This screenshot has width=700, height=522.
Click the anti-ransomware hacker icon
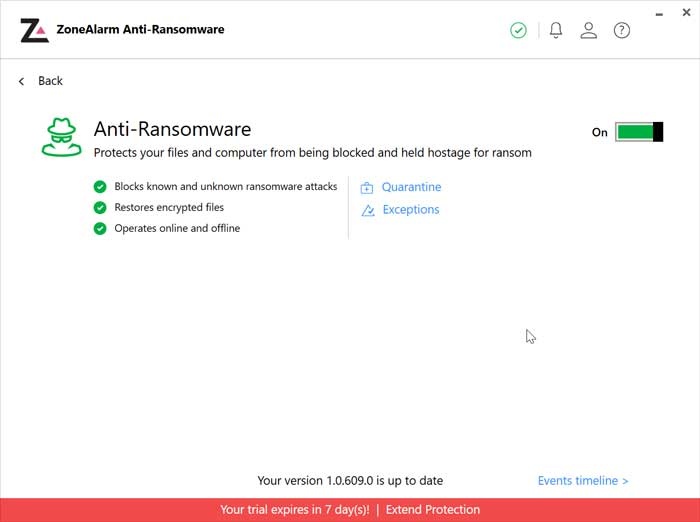pos(62,137)
